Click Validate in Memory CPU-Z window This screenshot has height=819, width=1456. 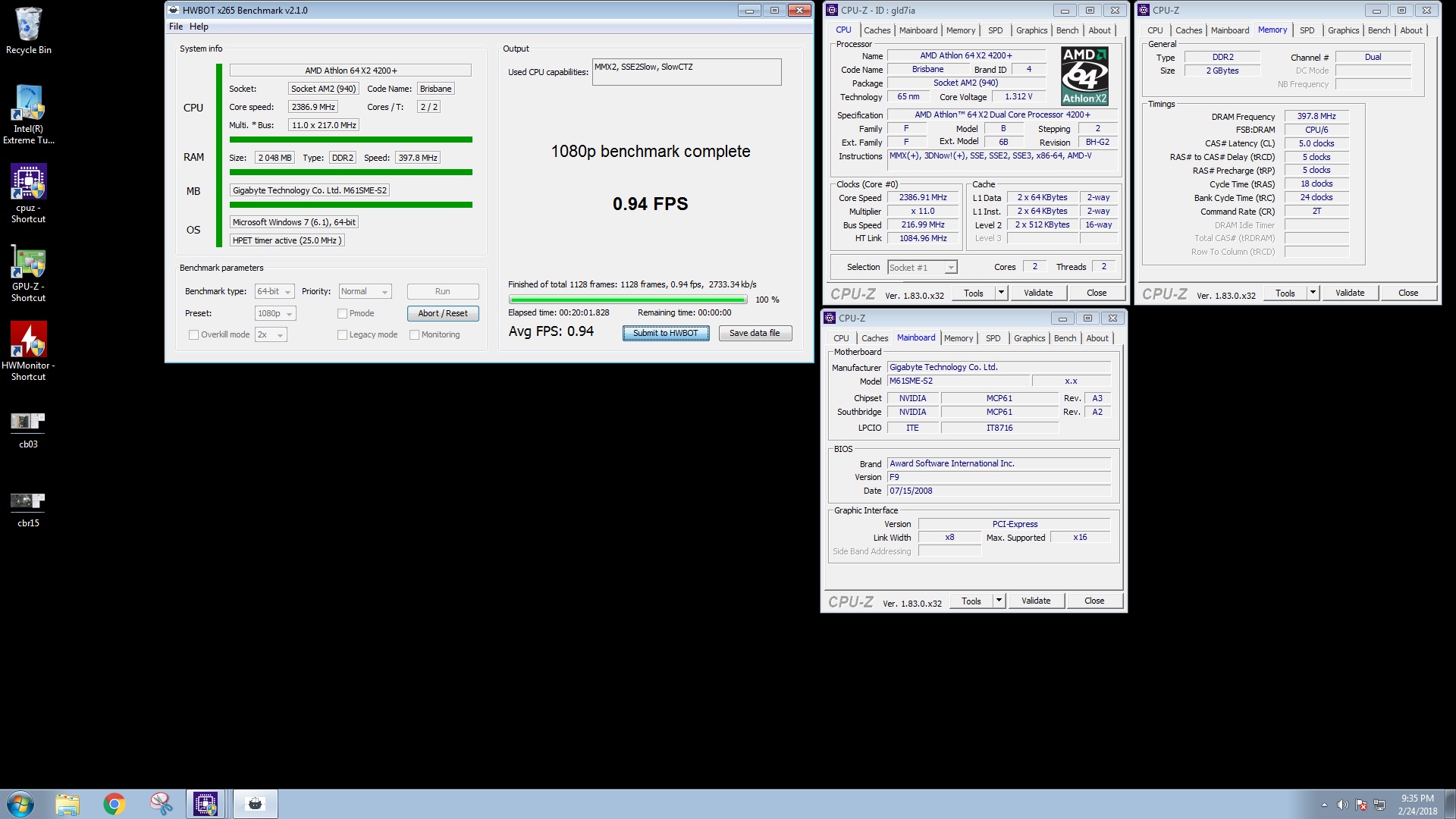(x=1350, y=293)
